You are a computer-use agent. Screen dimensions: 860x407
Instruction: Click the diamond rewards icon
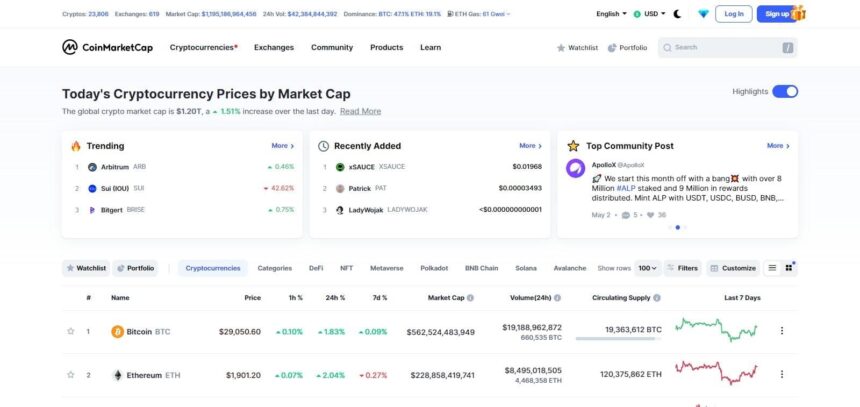click(703, 14)
